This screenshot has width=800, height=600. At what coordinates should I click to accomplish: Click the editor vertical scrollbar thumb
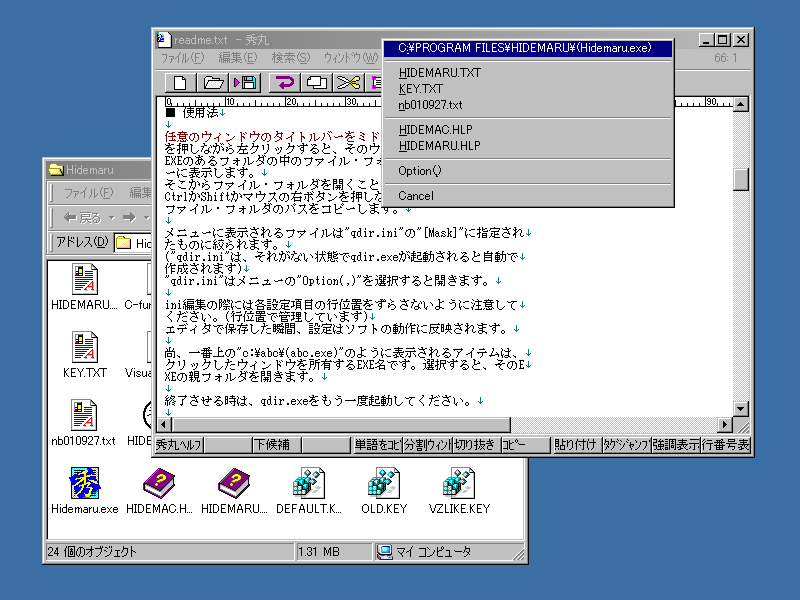pyautogui.click(x=741, y=179)
